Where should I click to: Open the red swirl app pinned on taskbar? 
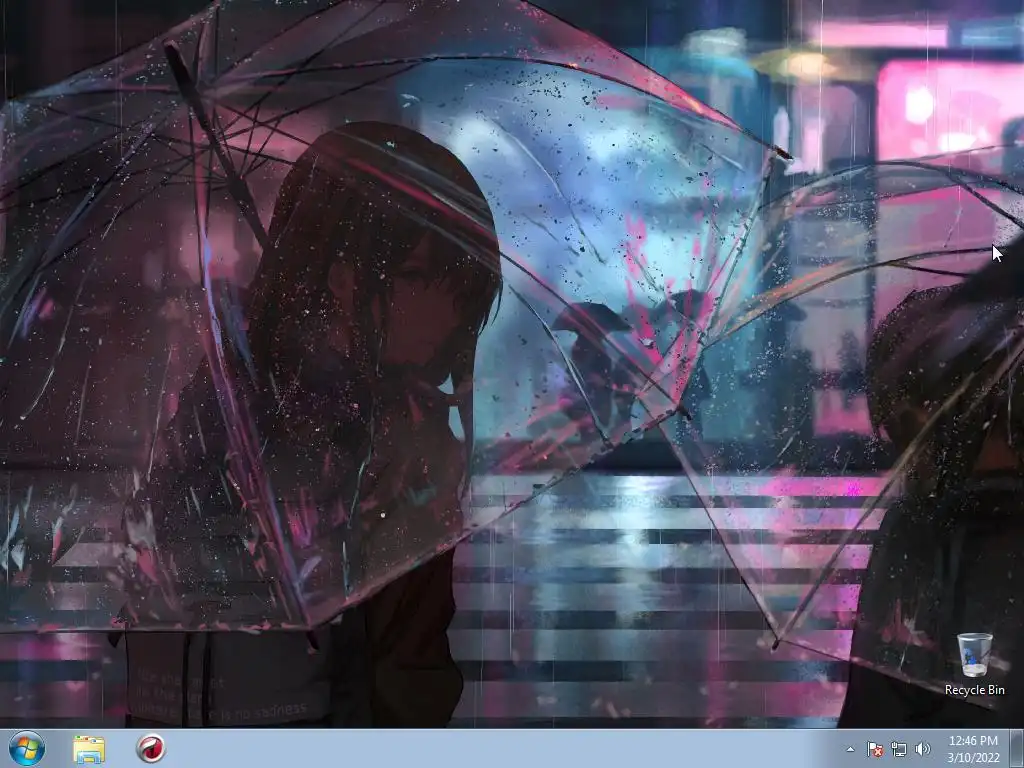(151, 748)
